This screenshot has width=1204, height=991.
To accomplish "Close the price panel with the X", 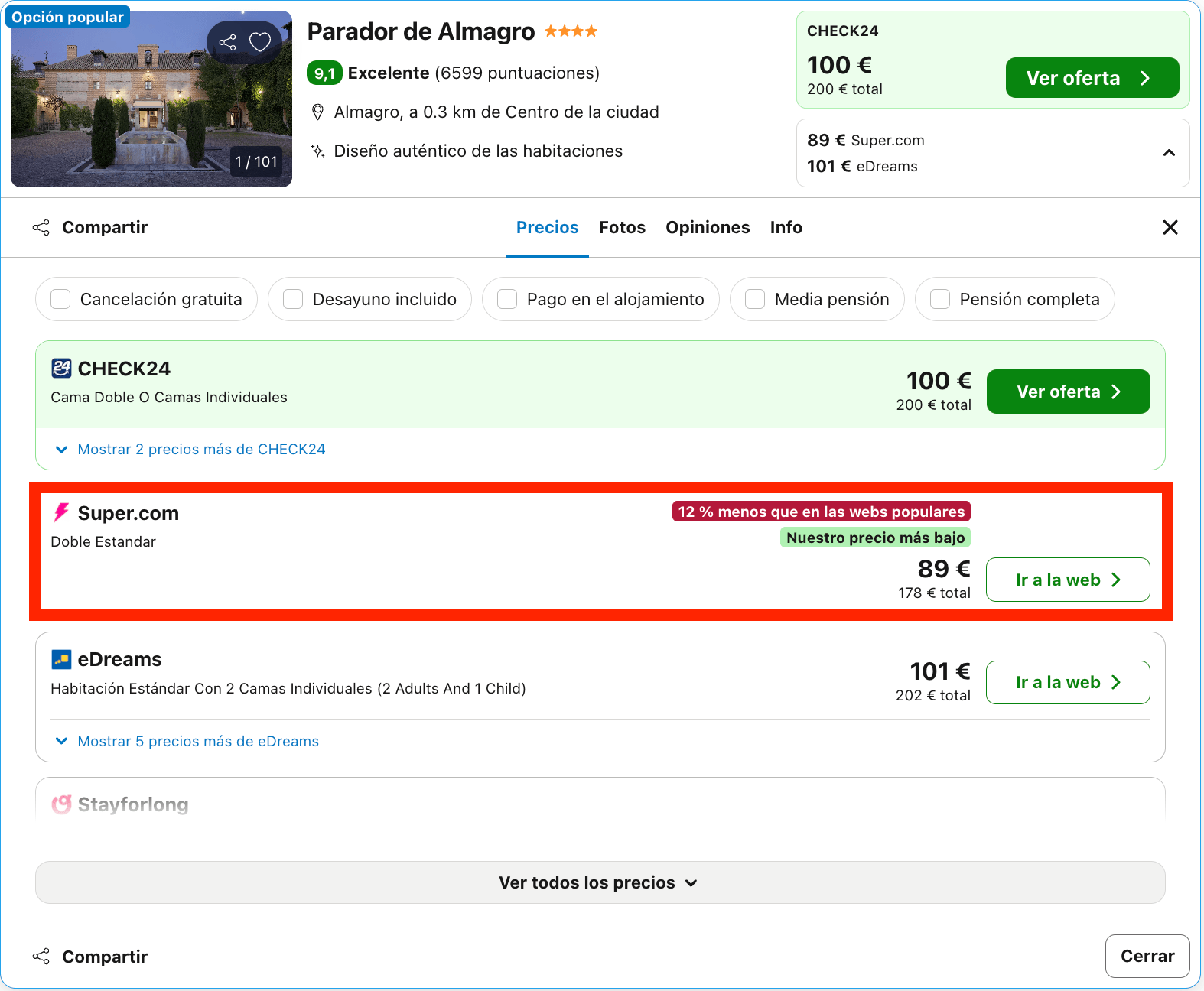I will click(x=1170, y=227).
